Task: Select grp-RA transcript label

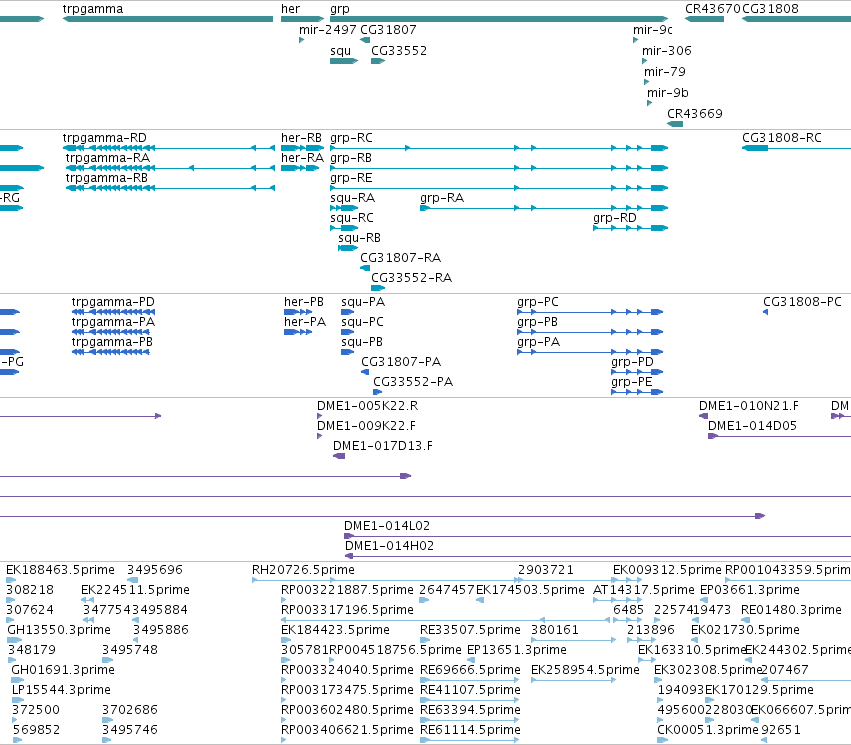Action: (442, 198)
